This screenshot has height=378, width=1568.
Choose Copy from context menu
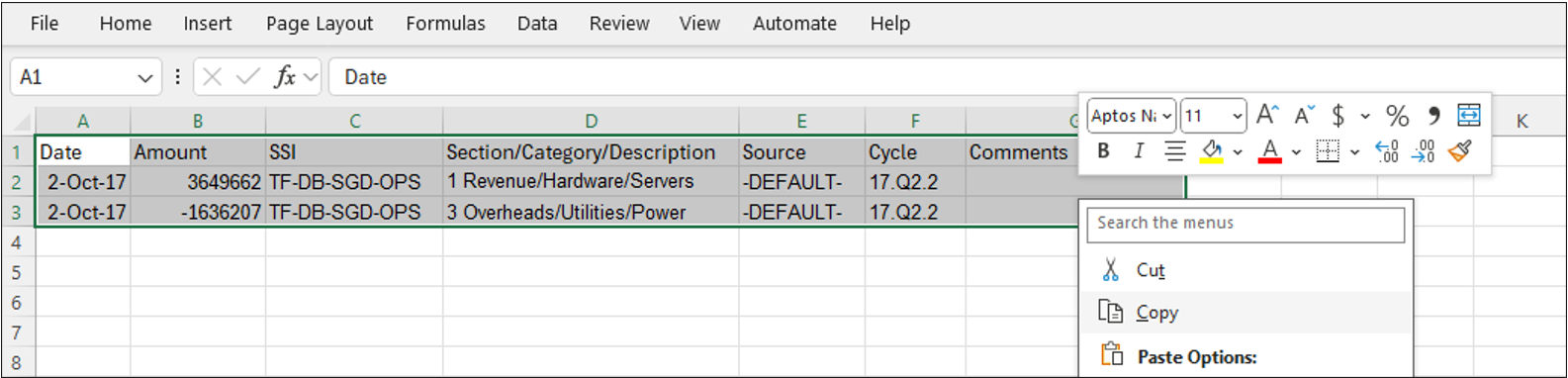point(1245,313)
